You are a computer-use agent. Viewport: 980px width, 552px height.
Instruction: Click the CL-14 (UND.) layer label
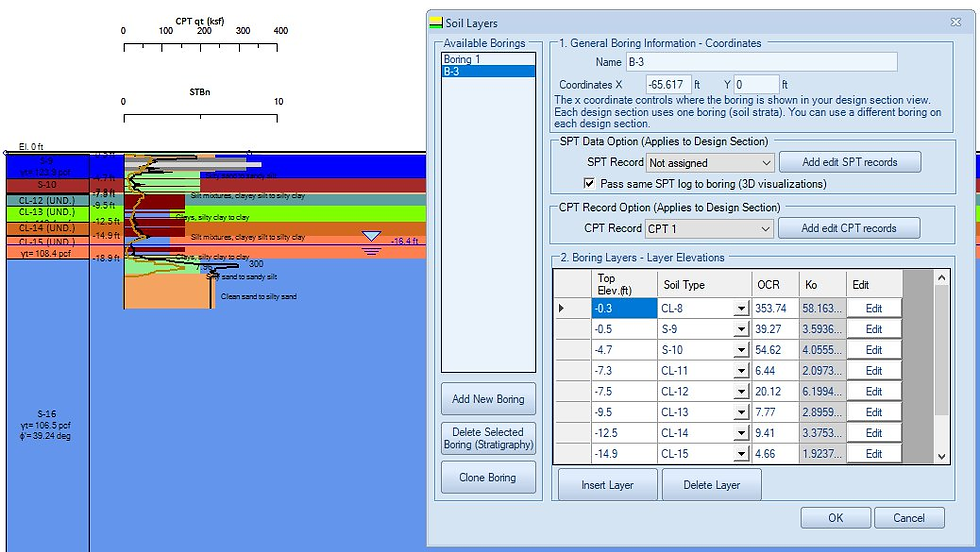click(x=47, y=228)
